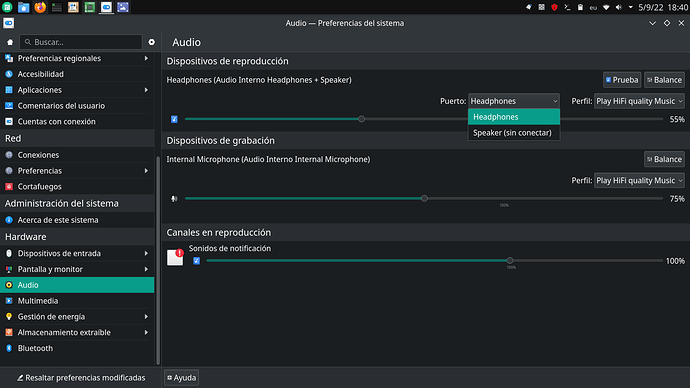Click the eu keyboard layout indicator

[x=593, y=7]
